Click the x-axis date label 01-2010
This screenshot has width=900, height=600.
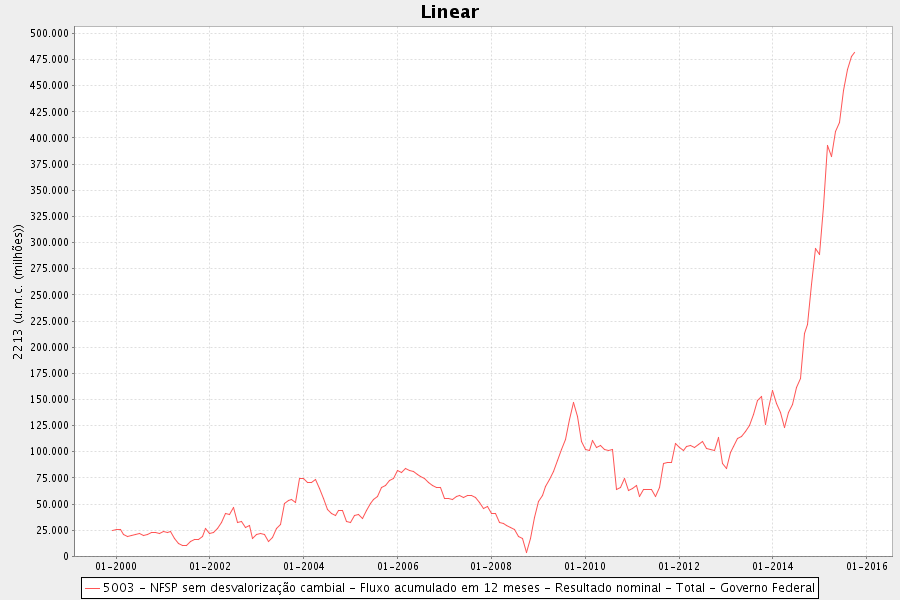click(585, 567)
